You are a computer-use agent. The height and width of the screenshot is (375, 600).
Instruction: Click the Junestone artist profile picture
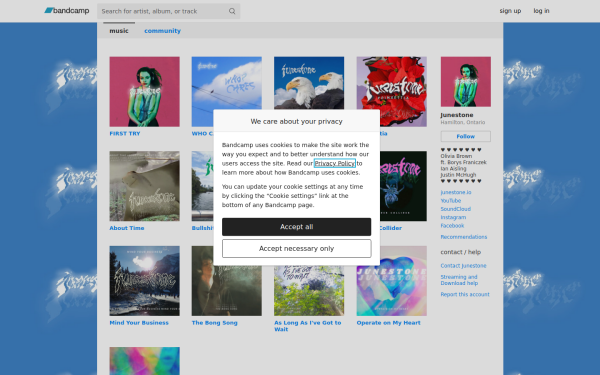[x=466, y=82]
